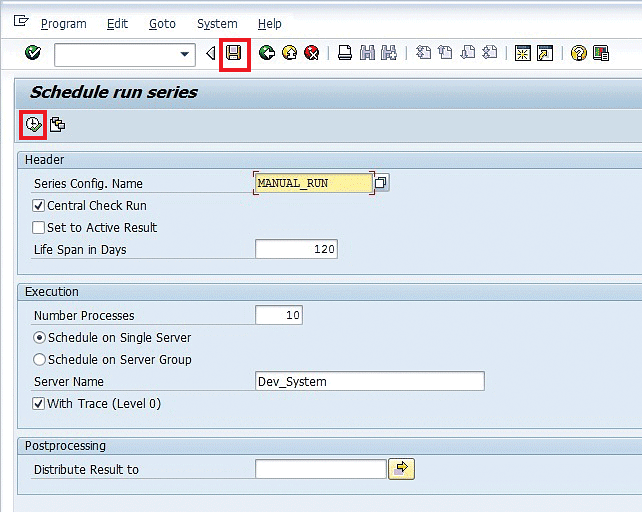
Task: Click the Execute clock icon below the title
Action: tap(33, 124)
